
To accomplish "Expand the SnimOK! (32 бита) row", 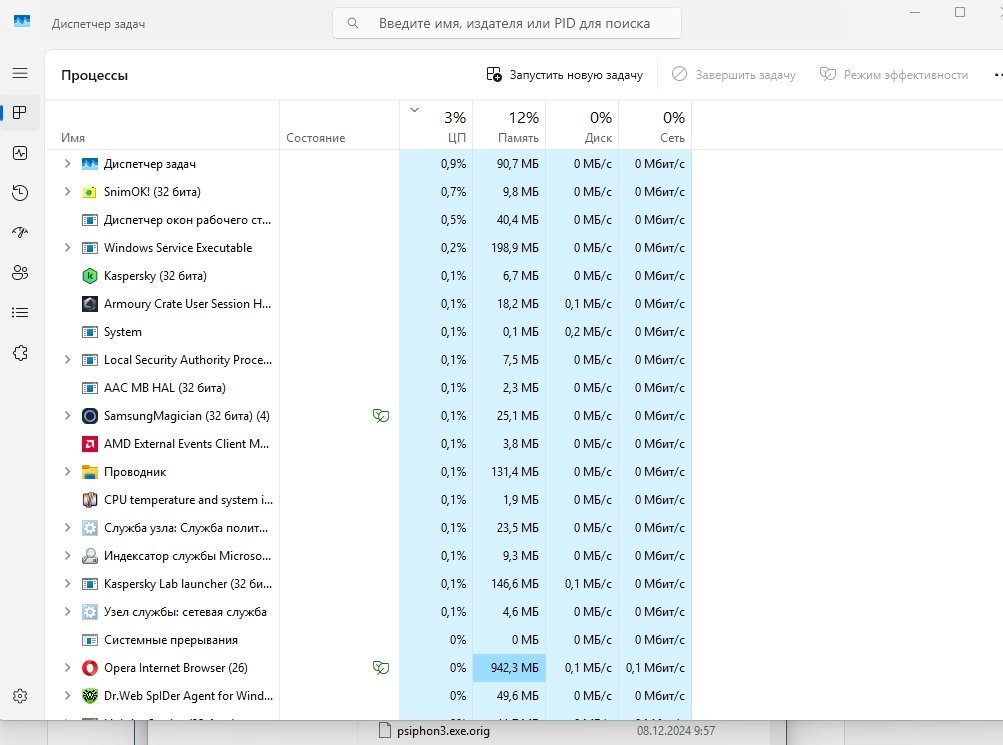I will tap(67, 192).
